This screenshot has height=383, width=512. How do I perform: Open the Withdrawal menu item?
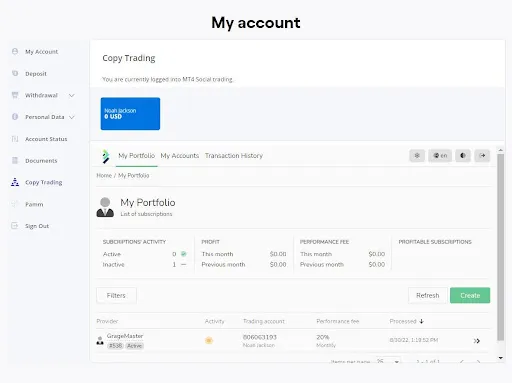pos(41,95)
